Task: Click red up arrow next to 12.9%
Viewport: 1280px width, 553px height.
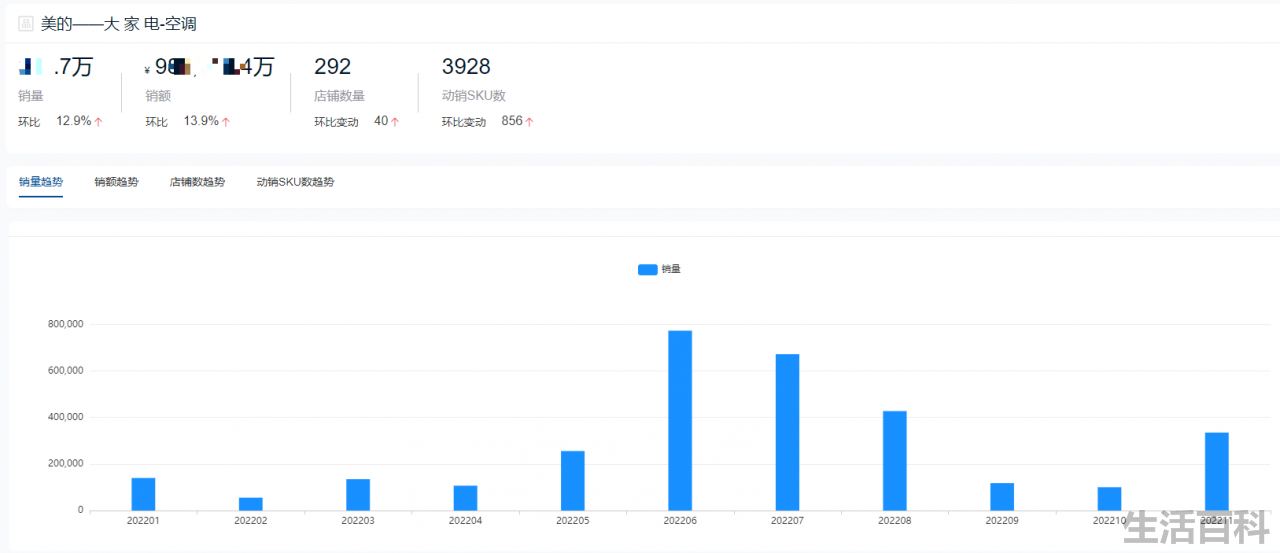Action: click(x=99, y=122)
